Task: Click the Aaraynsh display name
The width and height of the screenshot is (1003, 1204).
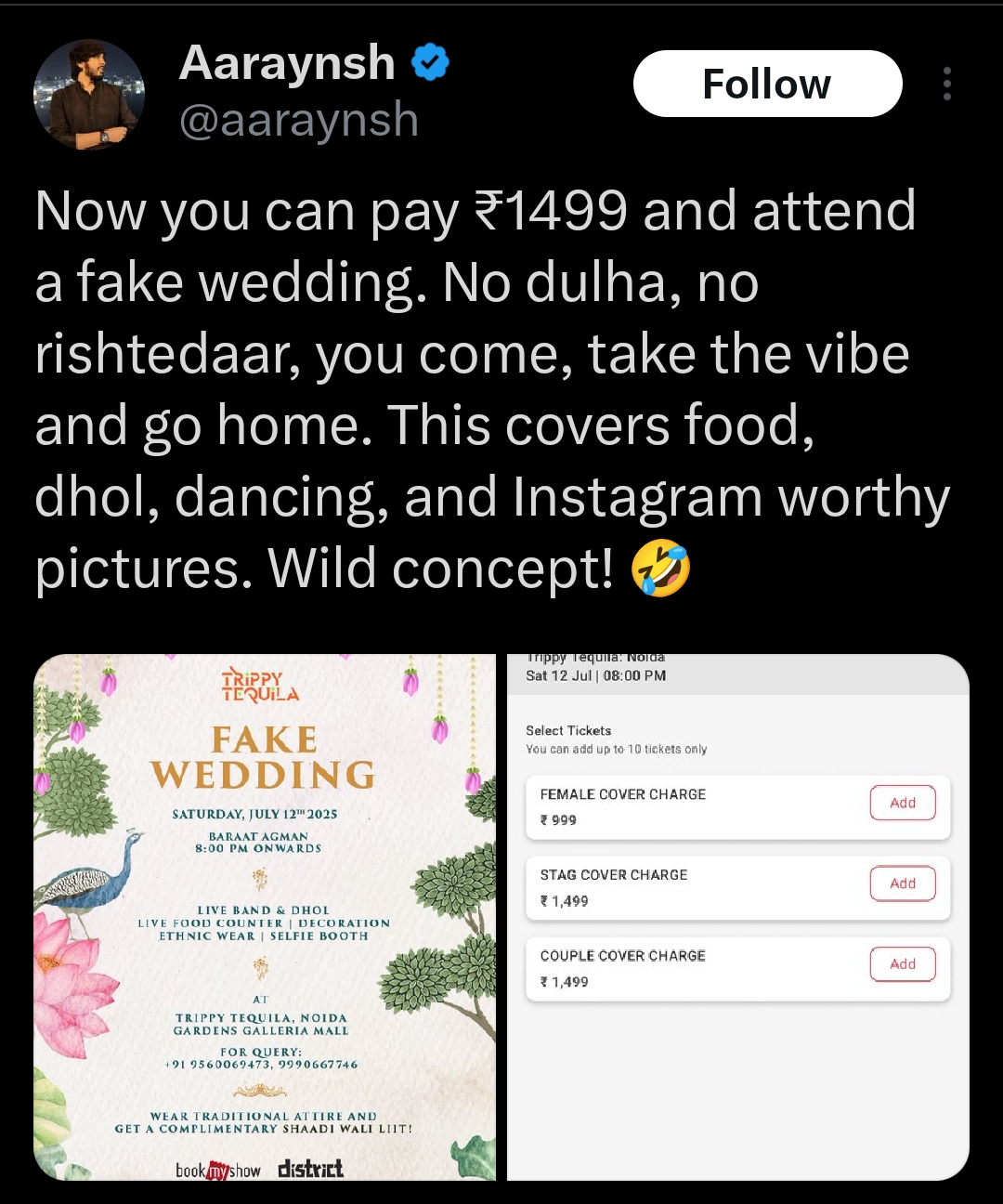Action: [287, 63]
